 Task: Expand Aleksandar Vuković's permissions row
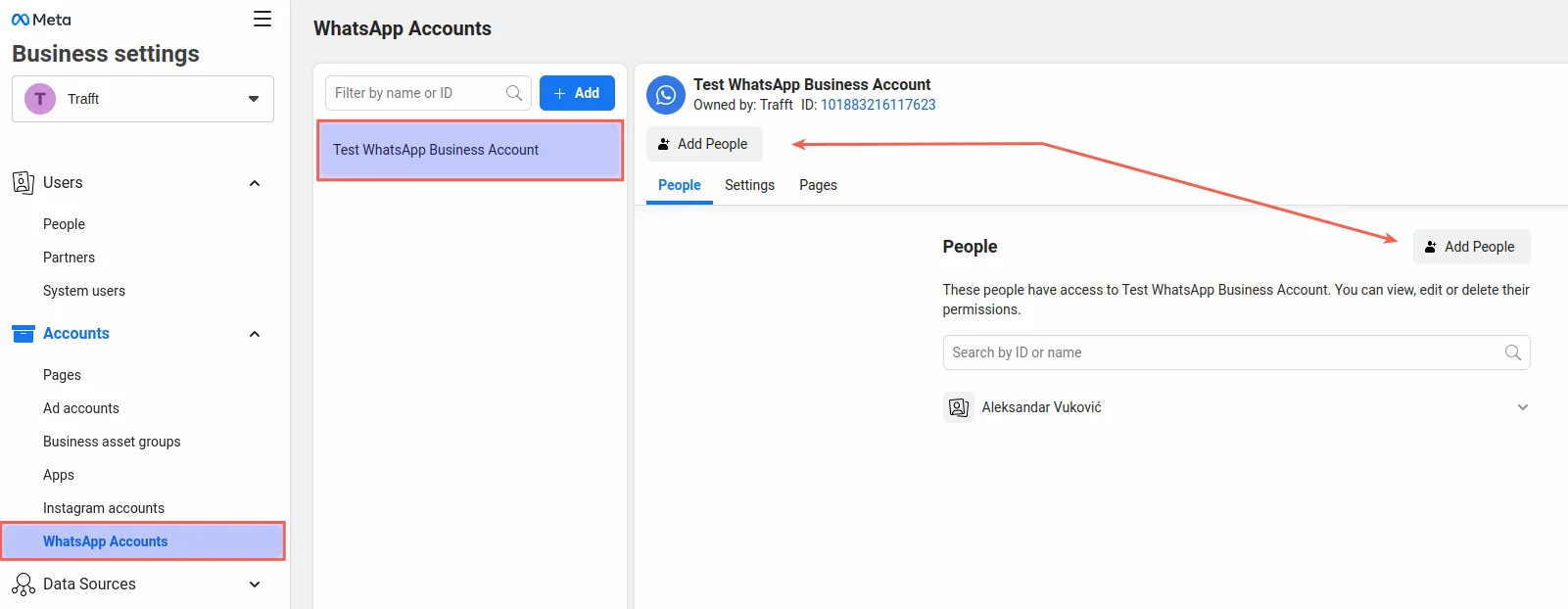click(1522, 407)
